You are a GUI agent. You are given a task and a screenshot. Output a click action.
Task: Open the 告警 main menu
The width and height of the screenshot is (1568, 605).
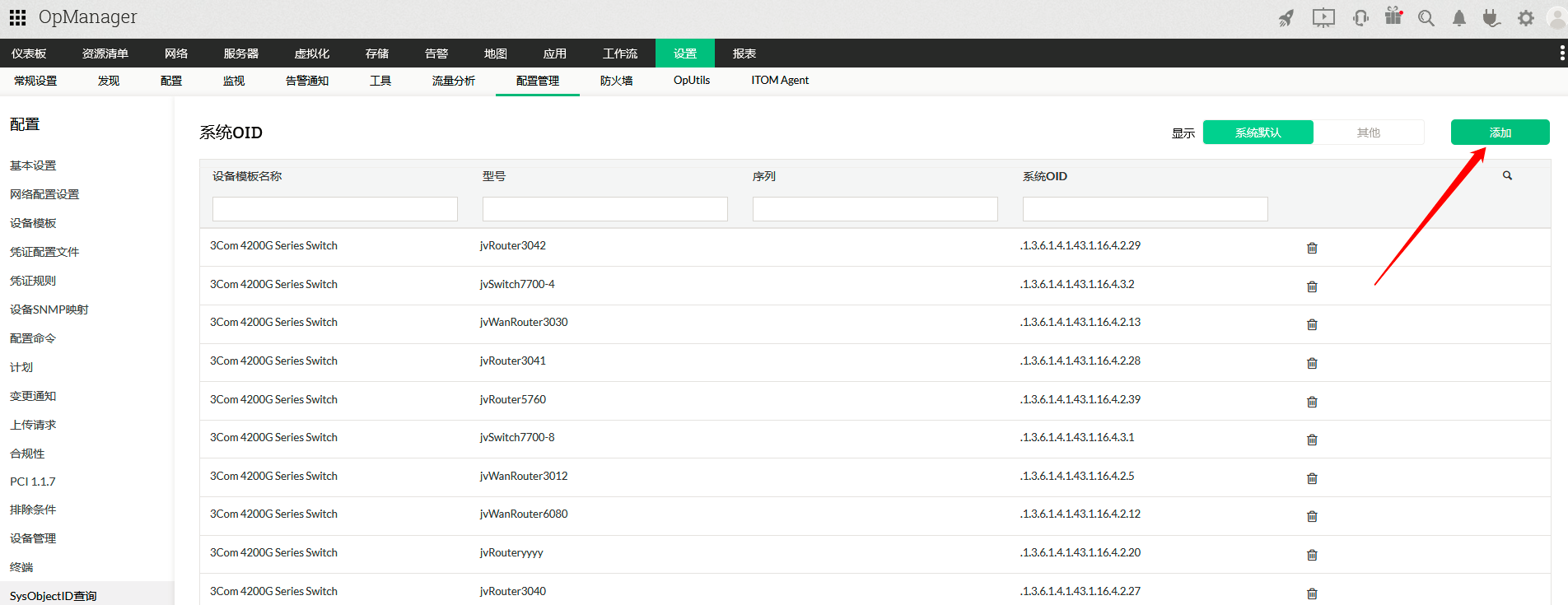pos(436,54)
